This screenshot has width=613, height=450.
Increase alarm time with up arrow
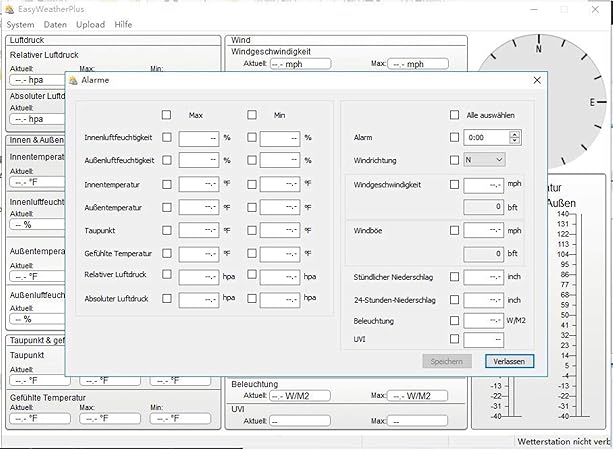(515, 132)
